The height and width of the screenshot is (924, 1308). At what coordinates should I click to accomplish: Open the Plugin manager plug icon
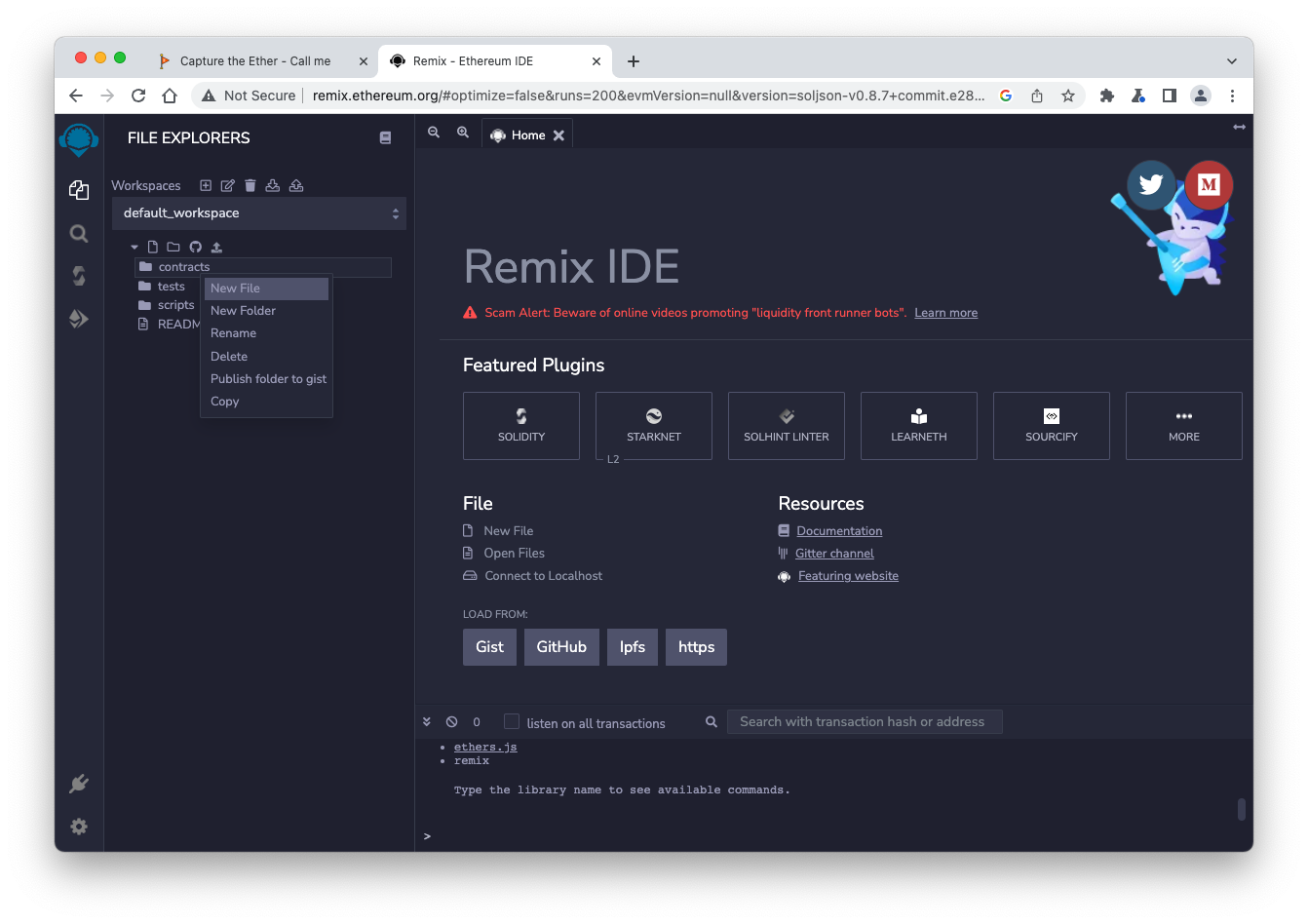pos(79,784)
